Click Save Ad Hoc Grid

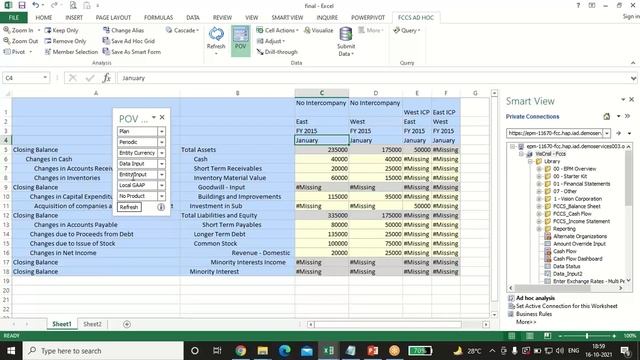coord(129,41)
